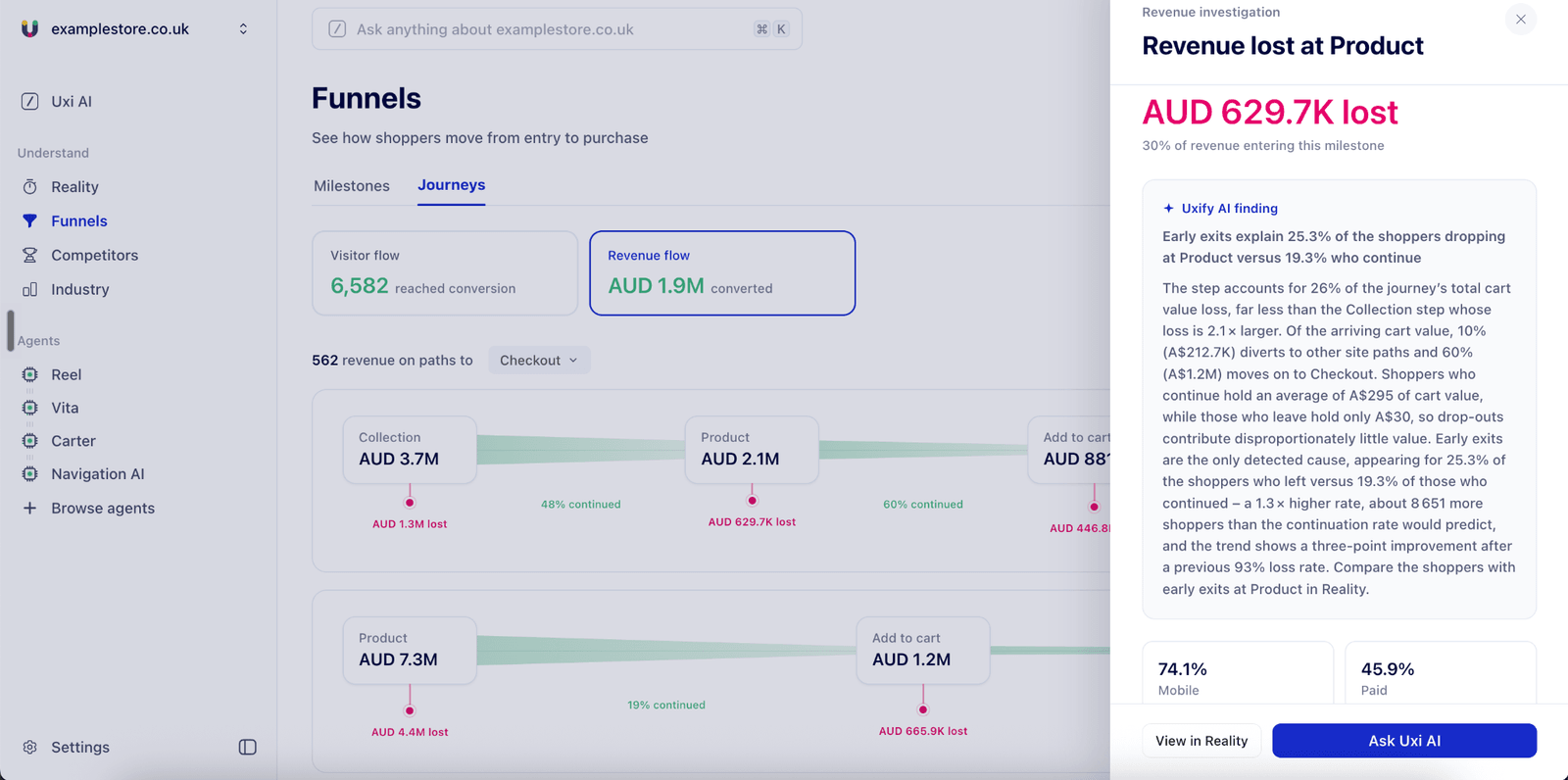Click the Reel agent icon
Screen dimensions: 1568x780
(x=30, y=374)
